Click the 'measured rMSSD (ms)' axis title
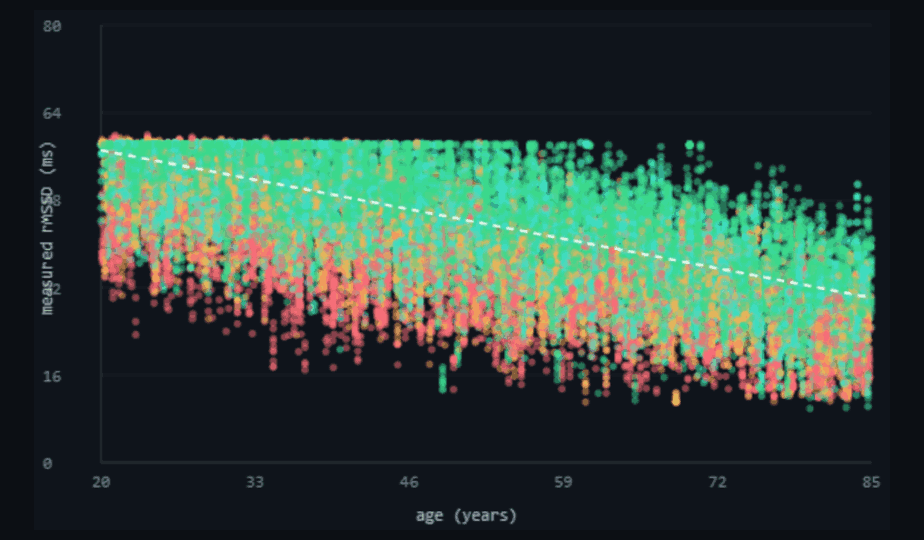 click(47, 229)
